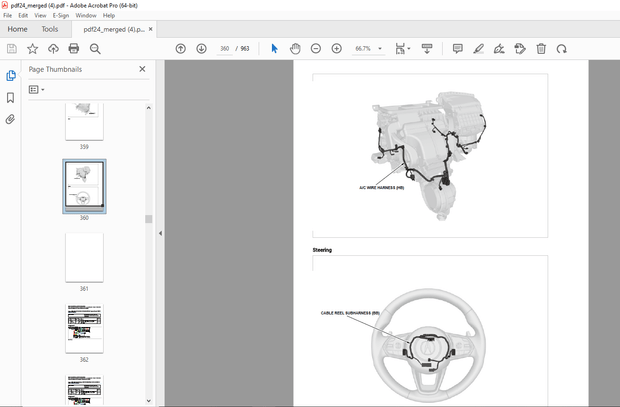
Task: Edit the page number field showing 360
Action: [x=225, y=49]
